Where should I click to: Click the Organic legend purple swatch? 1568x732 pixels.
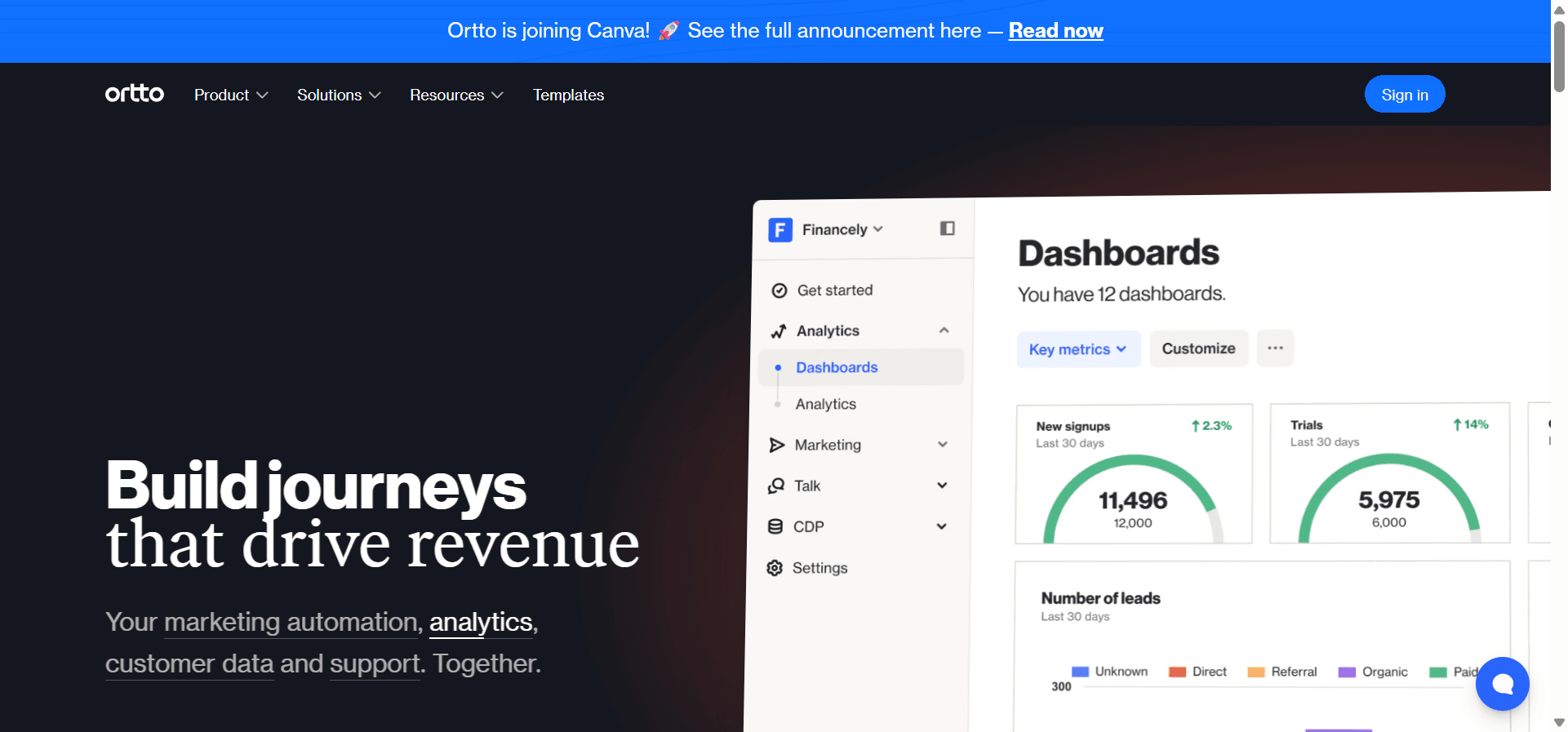[x=1347, y=672]
